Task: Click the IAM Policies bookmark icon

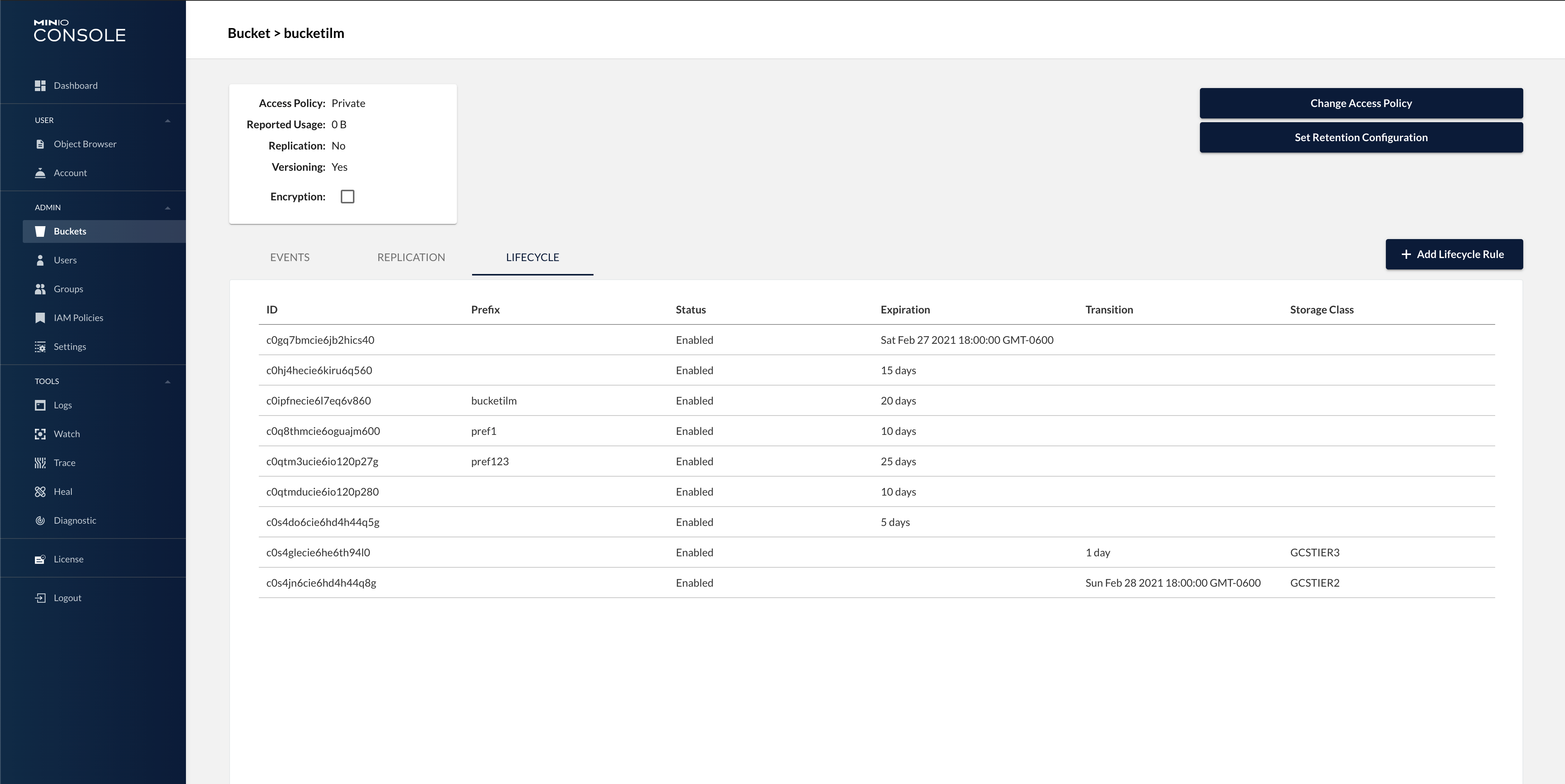Action: point(40,318)
